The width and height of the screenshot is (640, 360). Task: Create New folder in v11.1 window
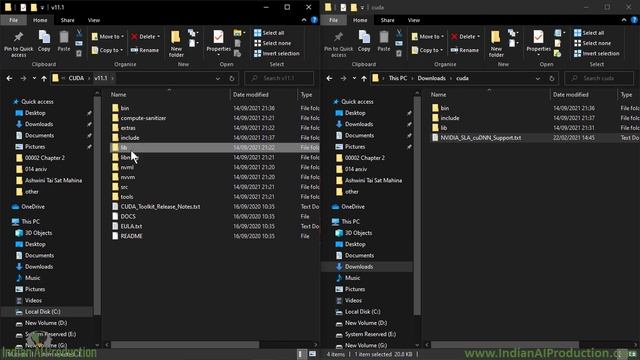click(x=176, y=44)
